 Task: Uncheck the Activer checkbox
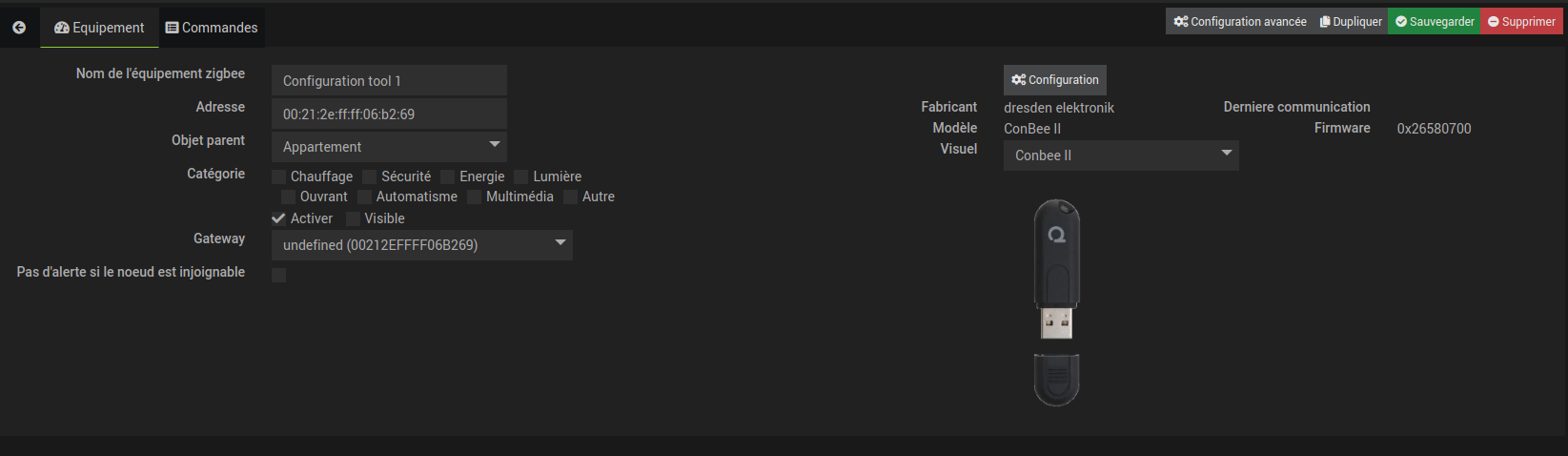[x=279, y=218]
